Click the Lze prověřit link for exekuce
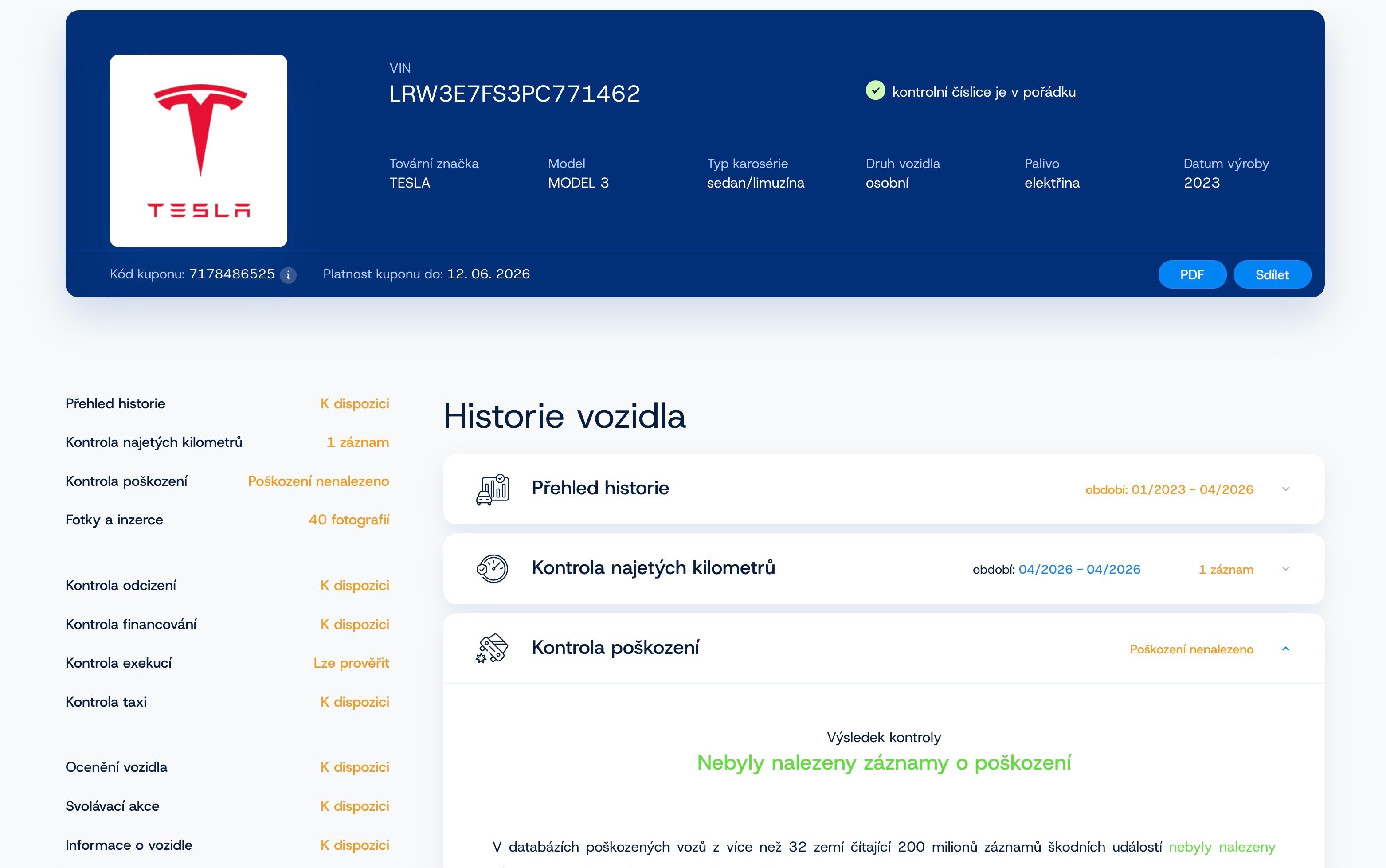 (x=351, y=663)
